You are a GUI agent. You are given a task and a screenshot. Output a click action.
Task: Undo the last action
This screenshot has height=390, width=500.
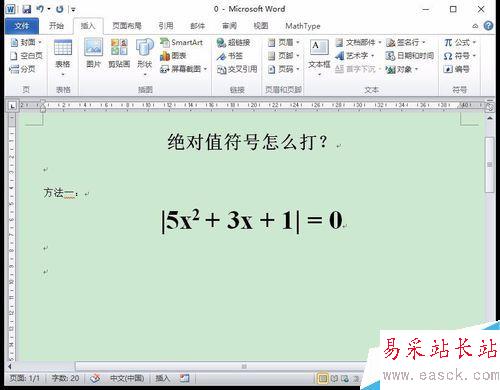tap(40, 9)
